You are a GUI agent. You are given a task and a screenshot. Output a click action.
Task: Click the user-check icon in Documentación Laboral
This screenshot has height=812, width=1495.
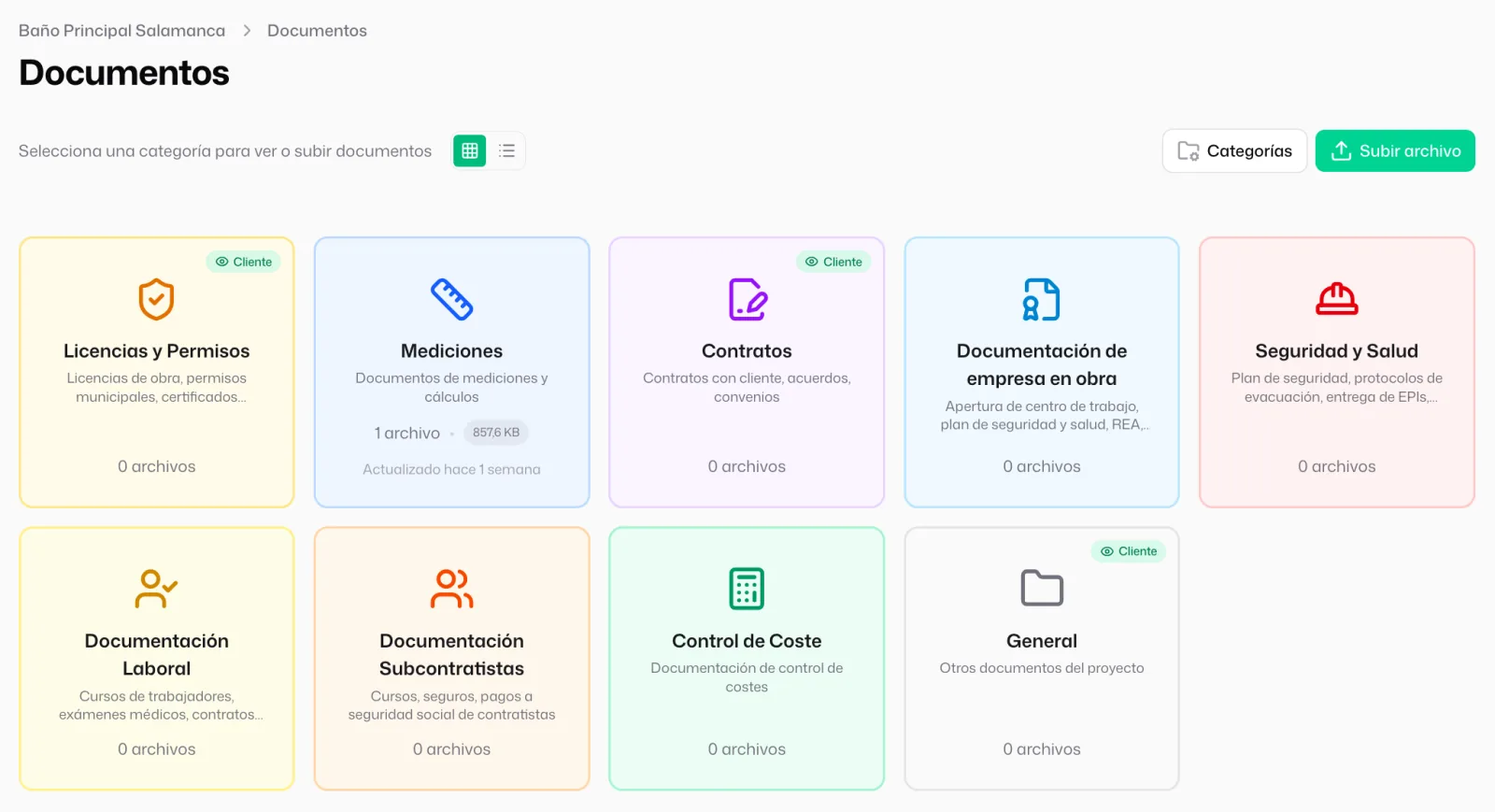point(156,589)
